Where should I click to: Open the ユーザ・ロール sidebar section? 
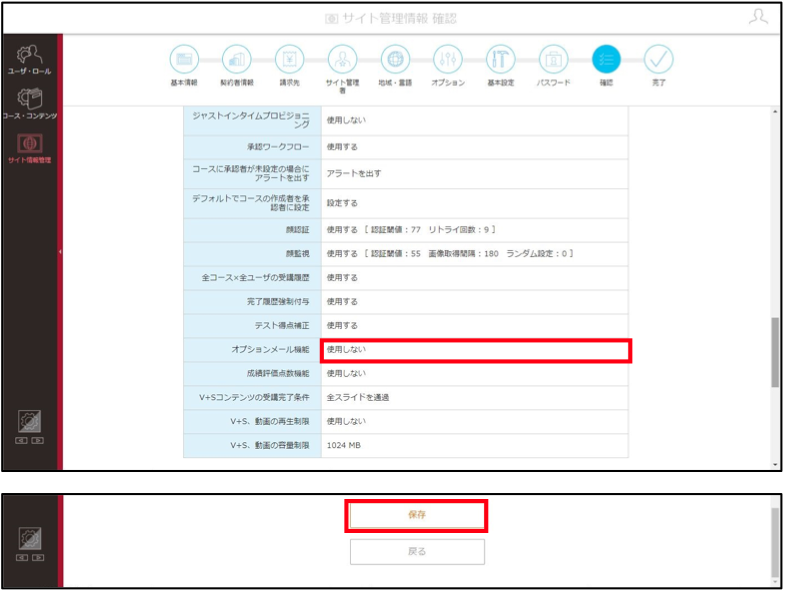coord(30,60)
